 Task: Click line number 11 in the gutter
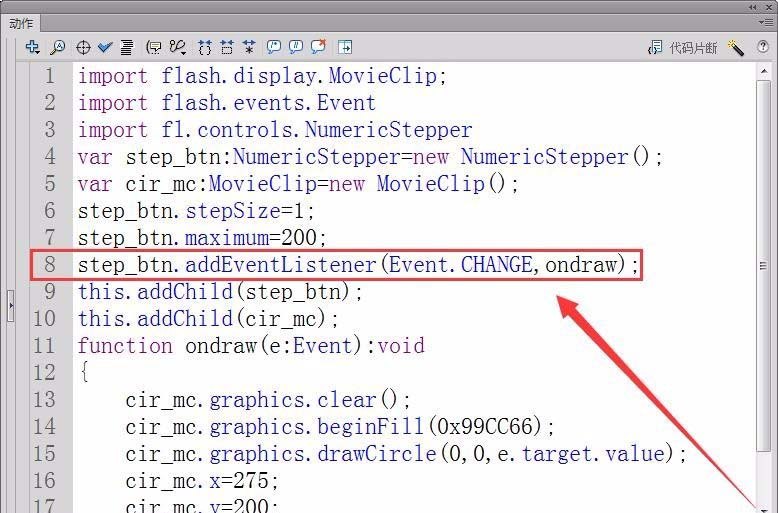pyautogui.click(x=44, y=346)
